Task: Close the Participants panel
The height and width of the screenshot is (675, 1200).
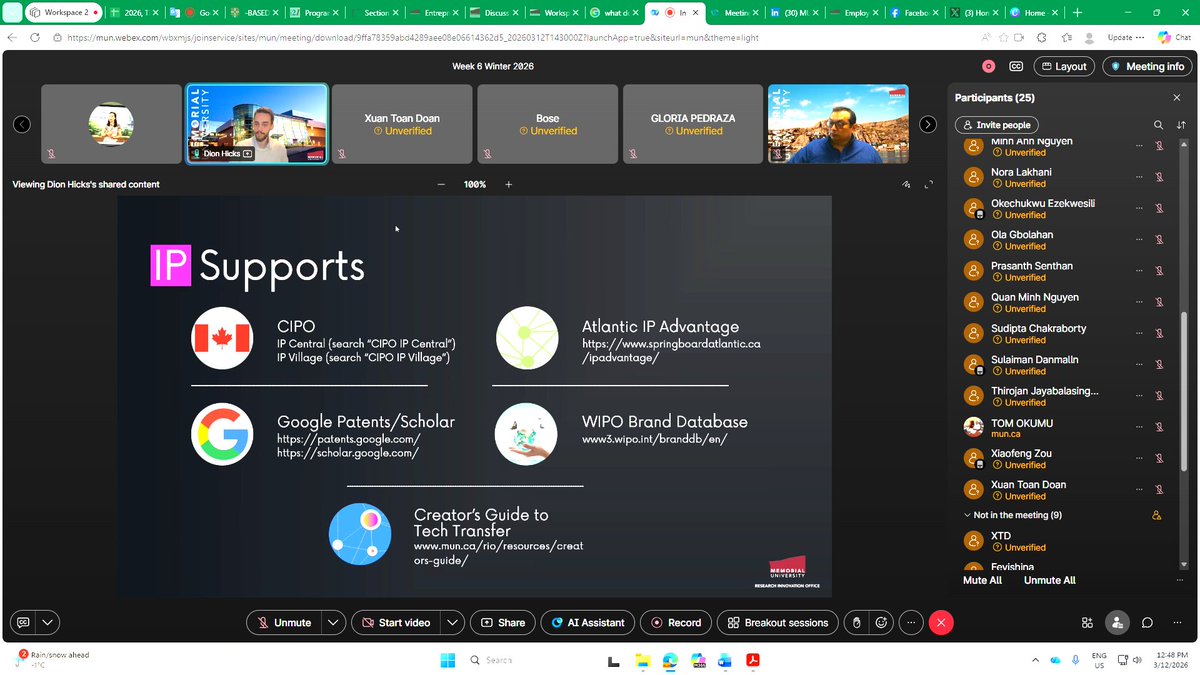Action: [1177, 98]
